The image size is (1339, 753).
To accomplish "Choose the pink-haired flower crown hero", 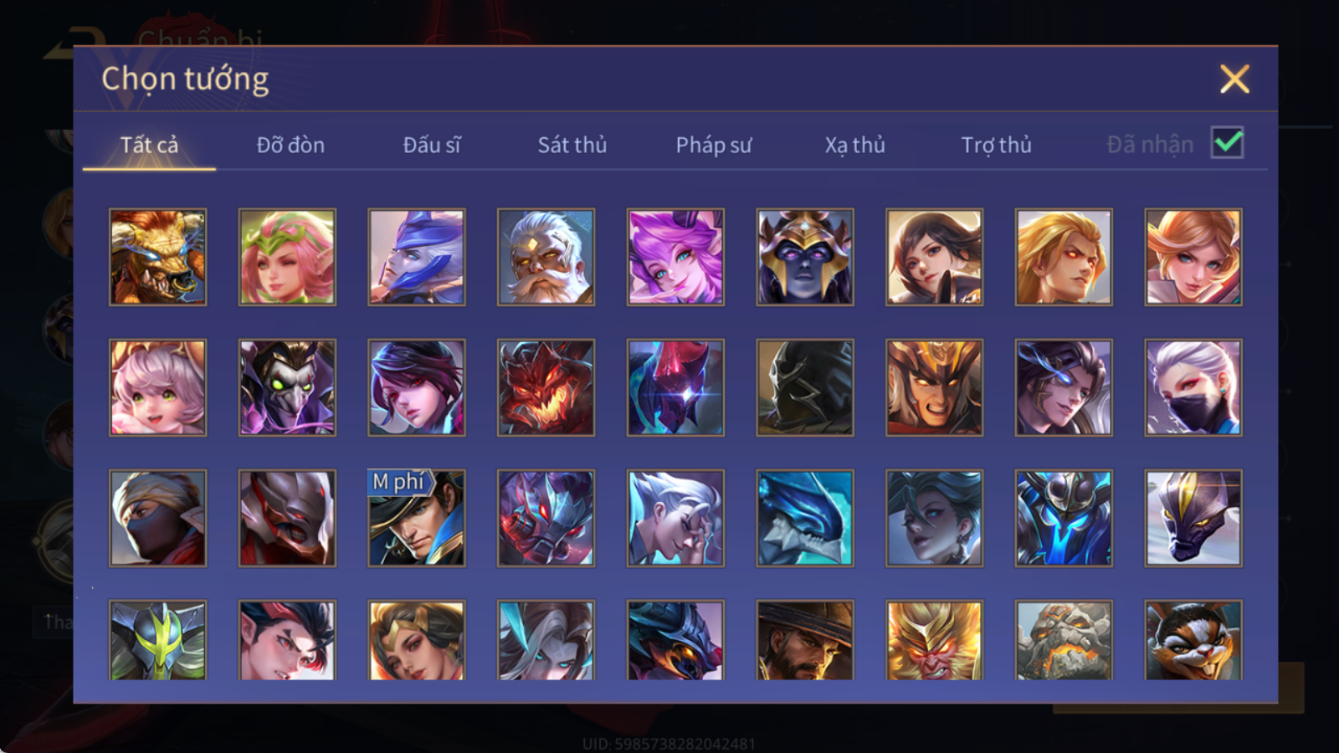I will (287, 257).
